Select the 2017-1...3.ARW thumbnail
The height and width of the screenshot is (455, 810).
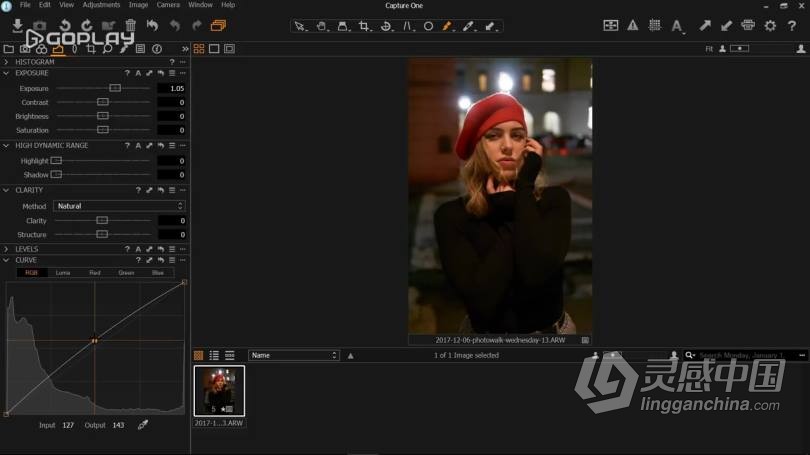(x=219, y=391)
